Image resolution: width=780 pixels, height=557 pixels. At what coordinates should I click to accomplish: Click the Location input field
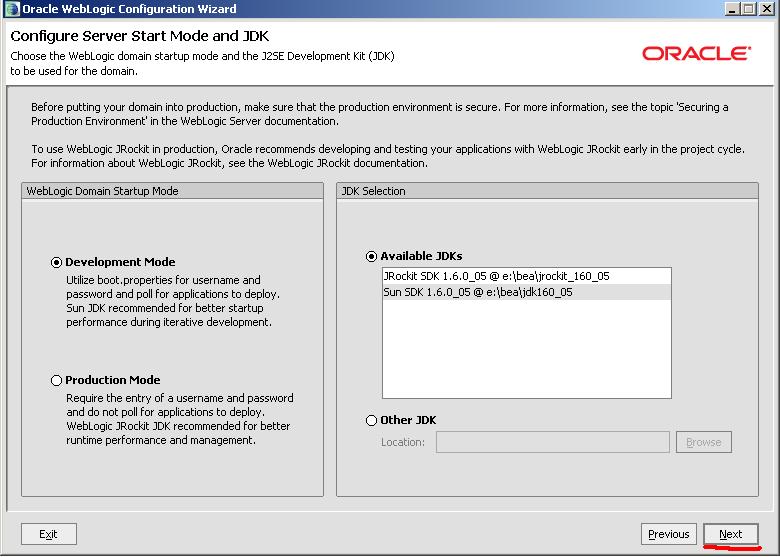[553, 442]
